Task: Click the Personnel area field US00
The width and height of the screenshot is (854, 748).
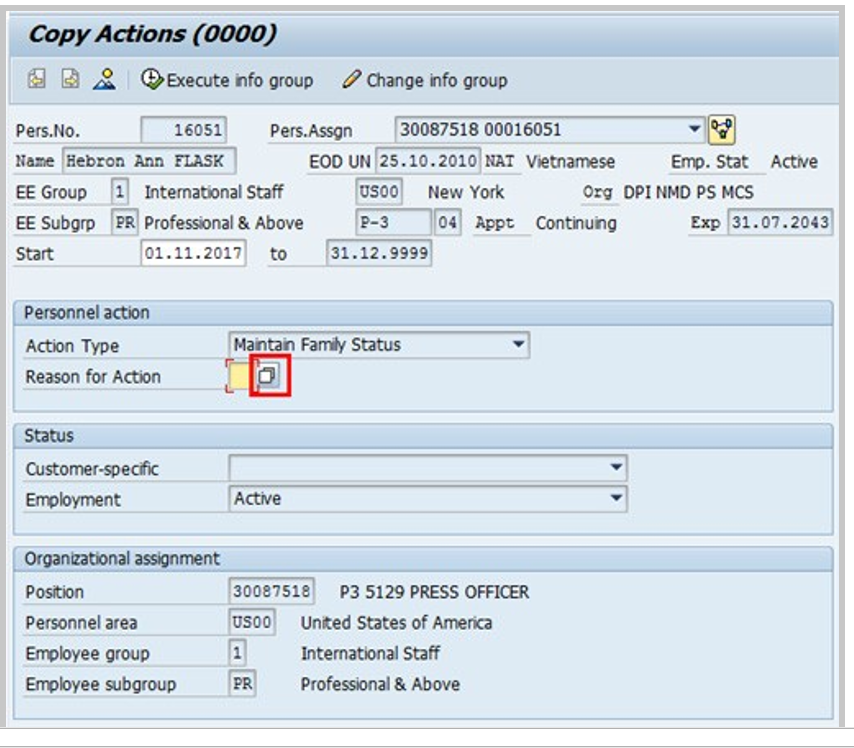Action: pyautogui.click(x=252, y=622)
